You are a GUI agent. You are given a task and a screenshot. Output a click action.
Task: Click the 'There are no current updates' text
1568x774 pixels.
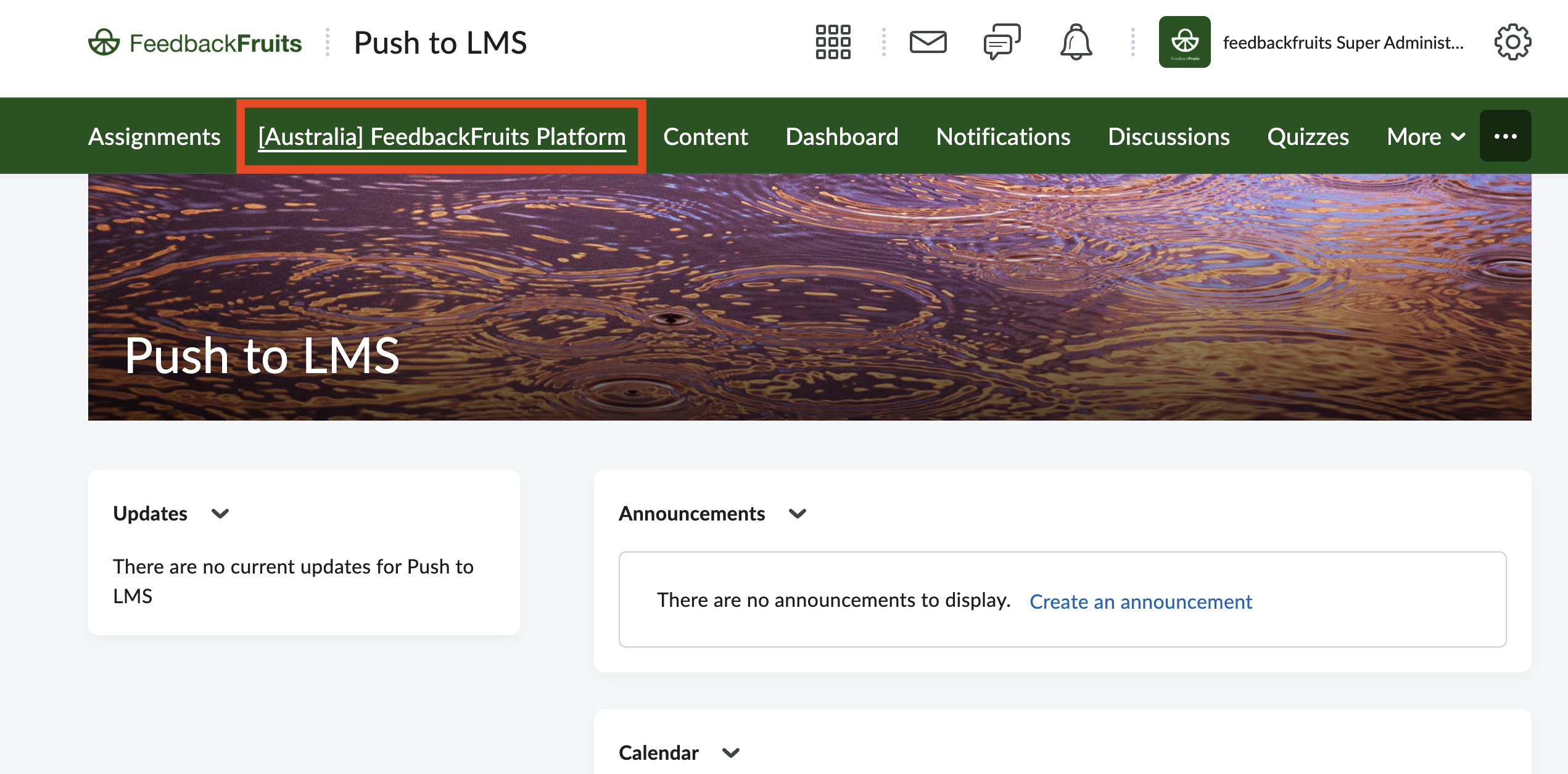[x=293, y=581]
